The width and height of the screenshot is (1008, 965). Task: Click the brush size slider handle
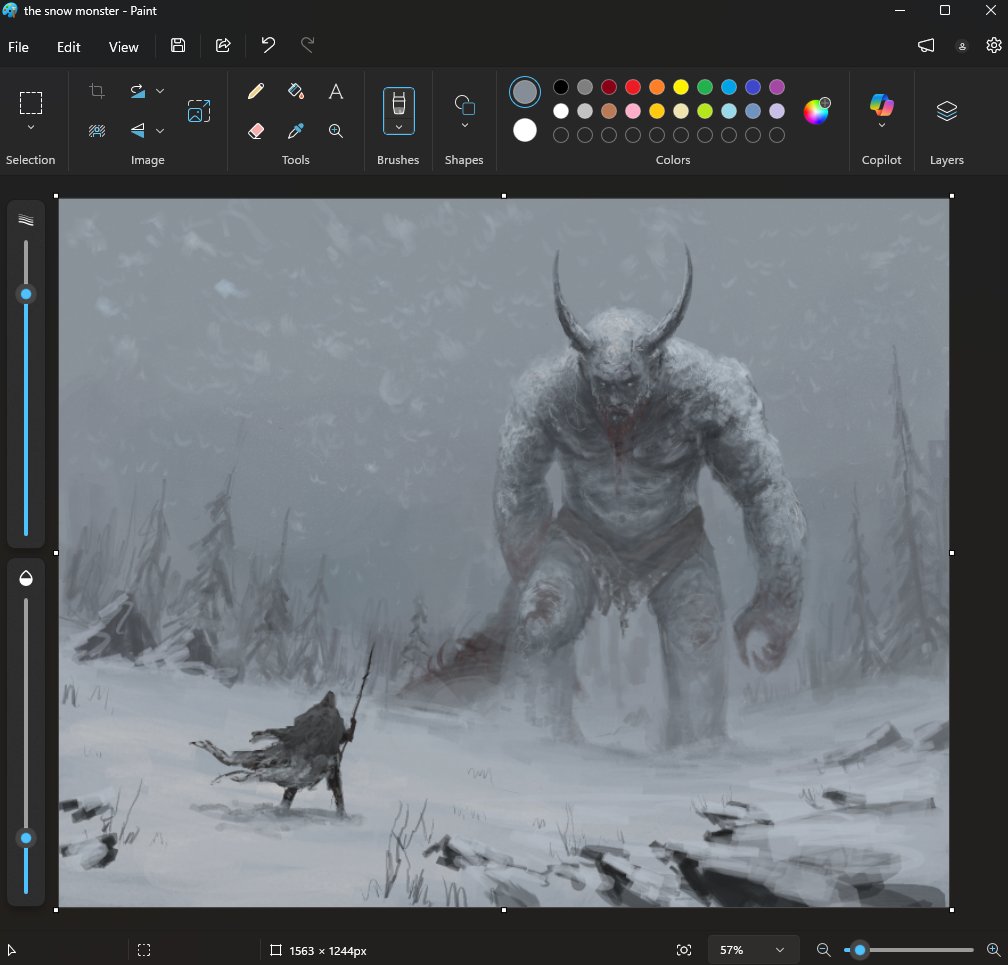click(26, 294)
